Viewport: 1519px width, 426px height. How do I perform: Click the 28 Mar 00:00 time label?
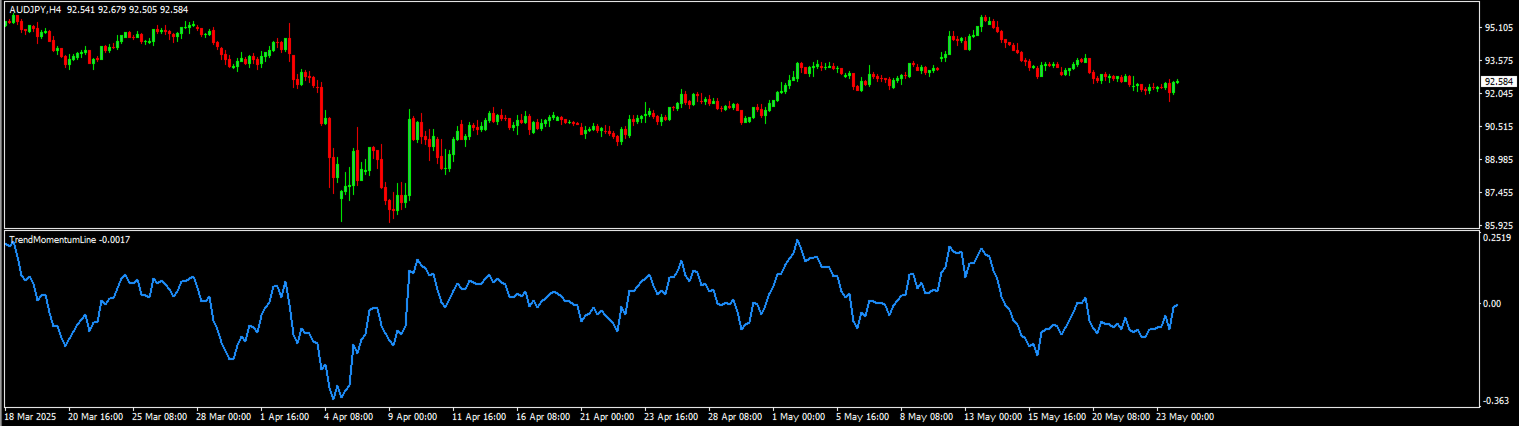[x=223, y=416]
